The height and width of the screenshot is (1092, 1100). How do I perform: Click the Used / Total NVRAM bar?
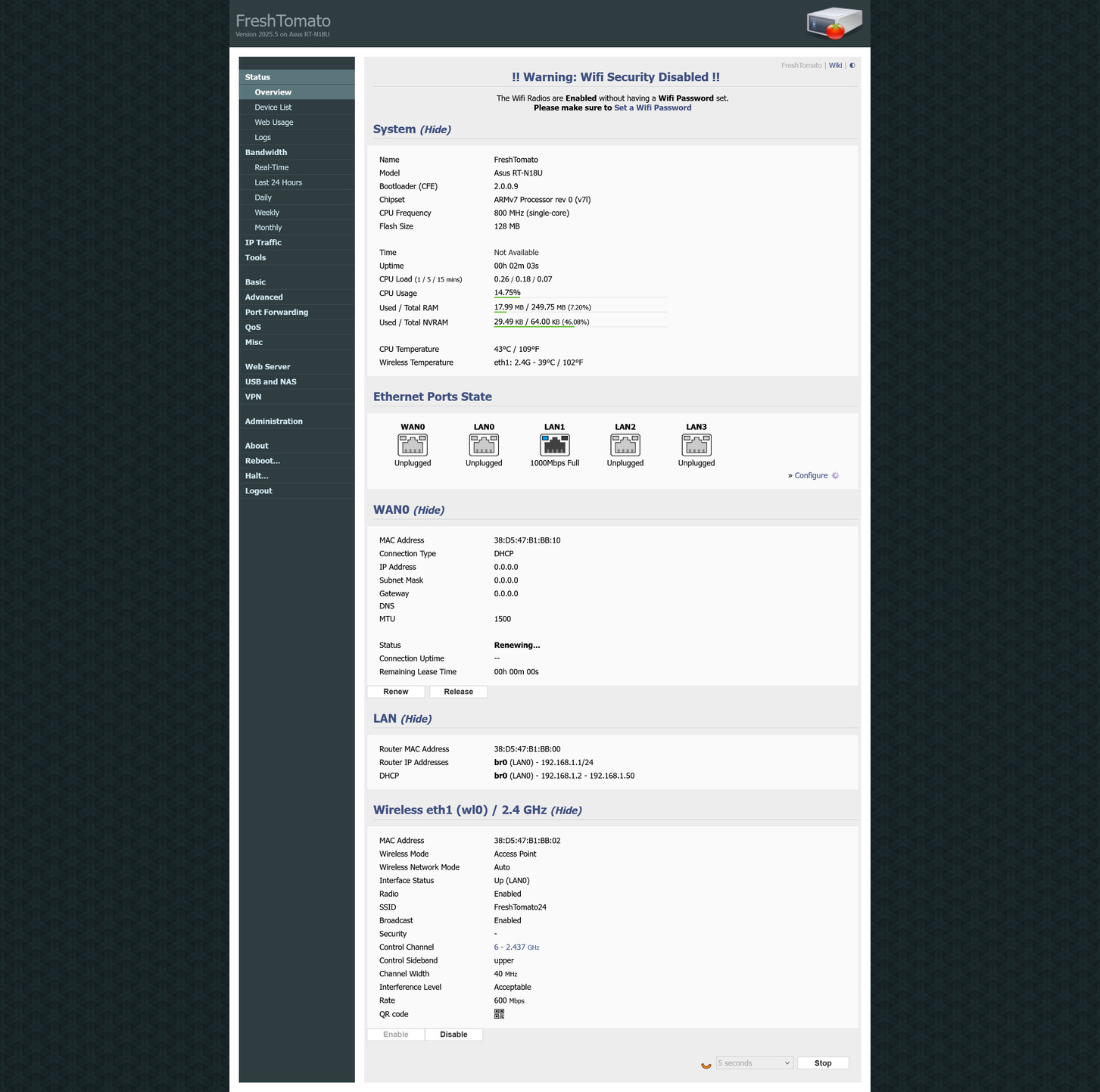click(x=581, y=322)
